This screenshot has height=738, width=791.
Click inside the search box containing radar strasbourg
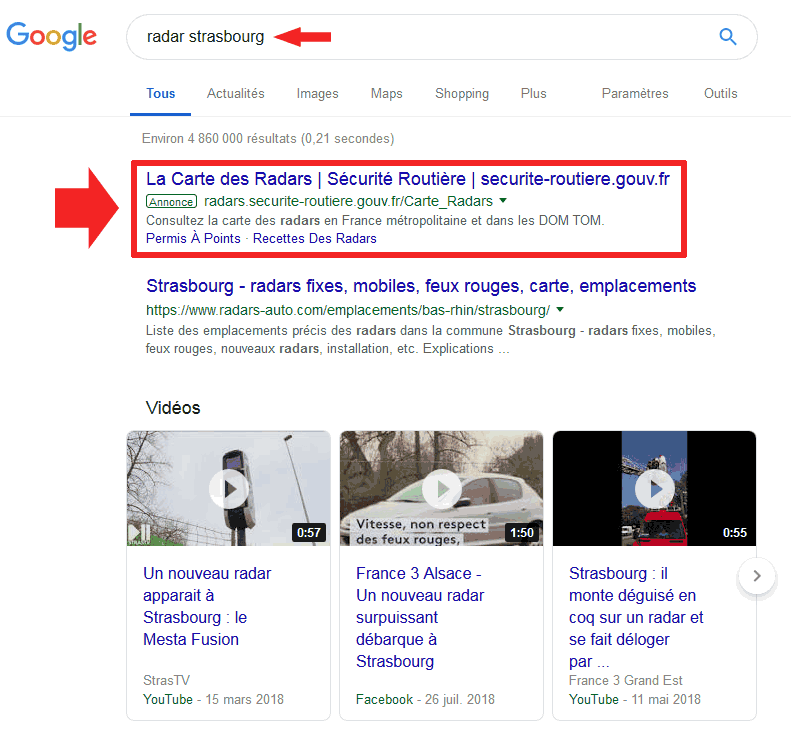[441, 37]
